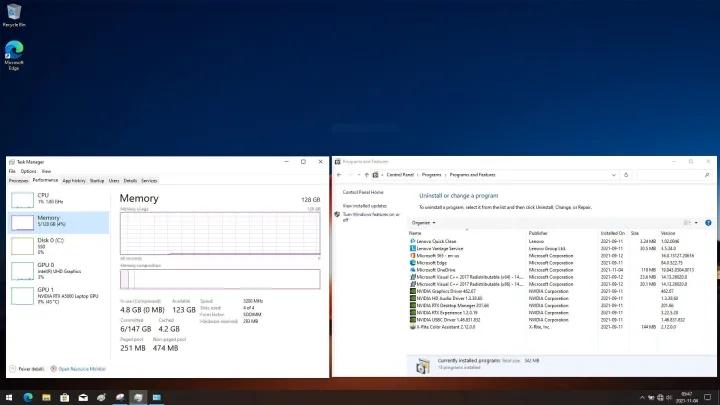Open the Mail app from the taskbar

[x=83, y=397]
